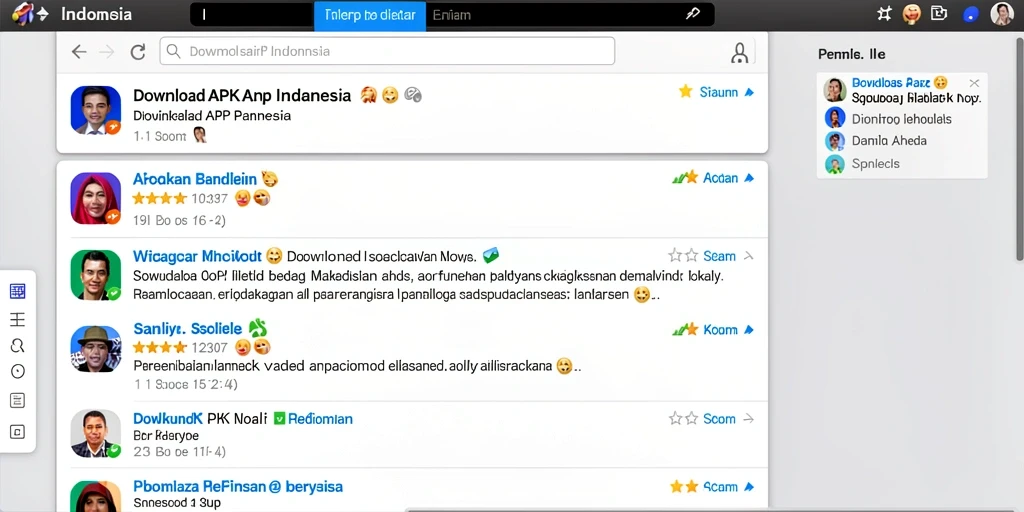
Task: Close the 'Bovidloas Parz' entry with X
Action: (974, 83)
